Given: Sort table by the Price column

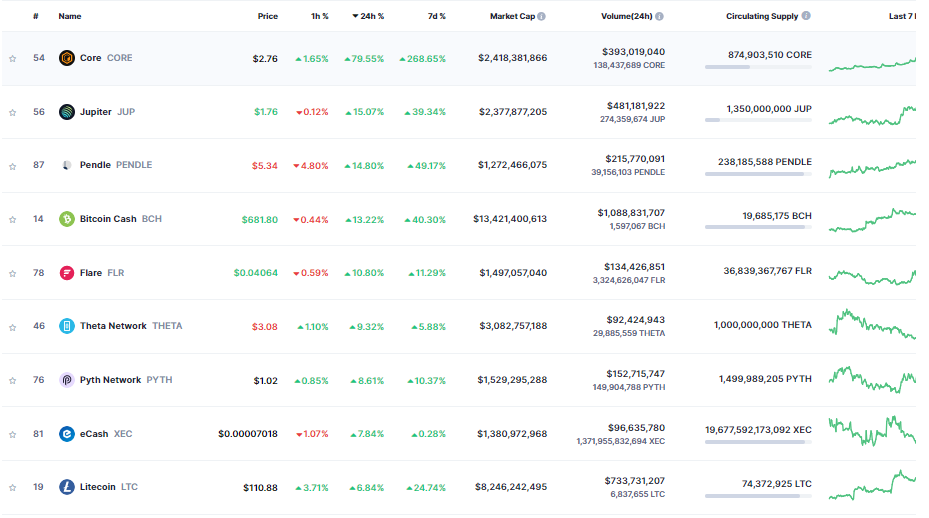Looking at the screenshot, I should coord(268,17).
